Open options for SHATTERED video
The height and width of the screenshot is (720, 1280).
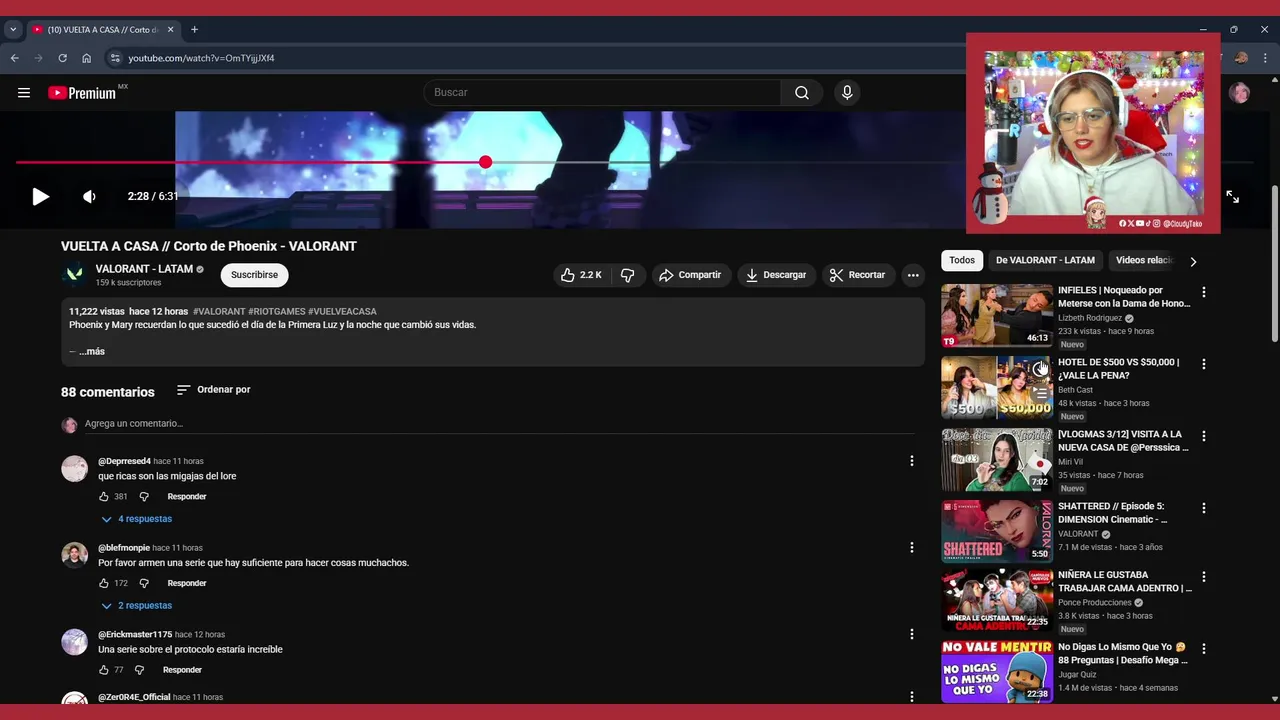tap(1204, 508)
